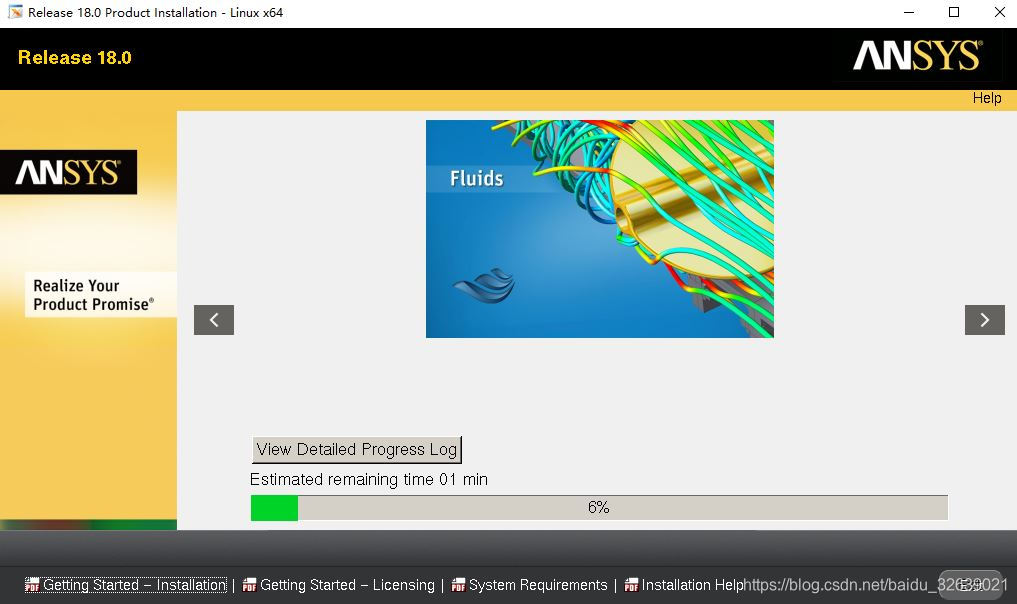Minimize the installer window
The height and width of the screenshot is (604, 1017).
pos(909,12)
